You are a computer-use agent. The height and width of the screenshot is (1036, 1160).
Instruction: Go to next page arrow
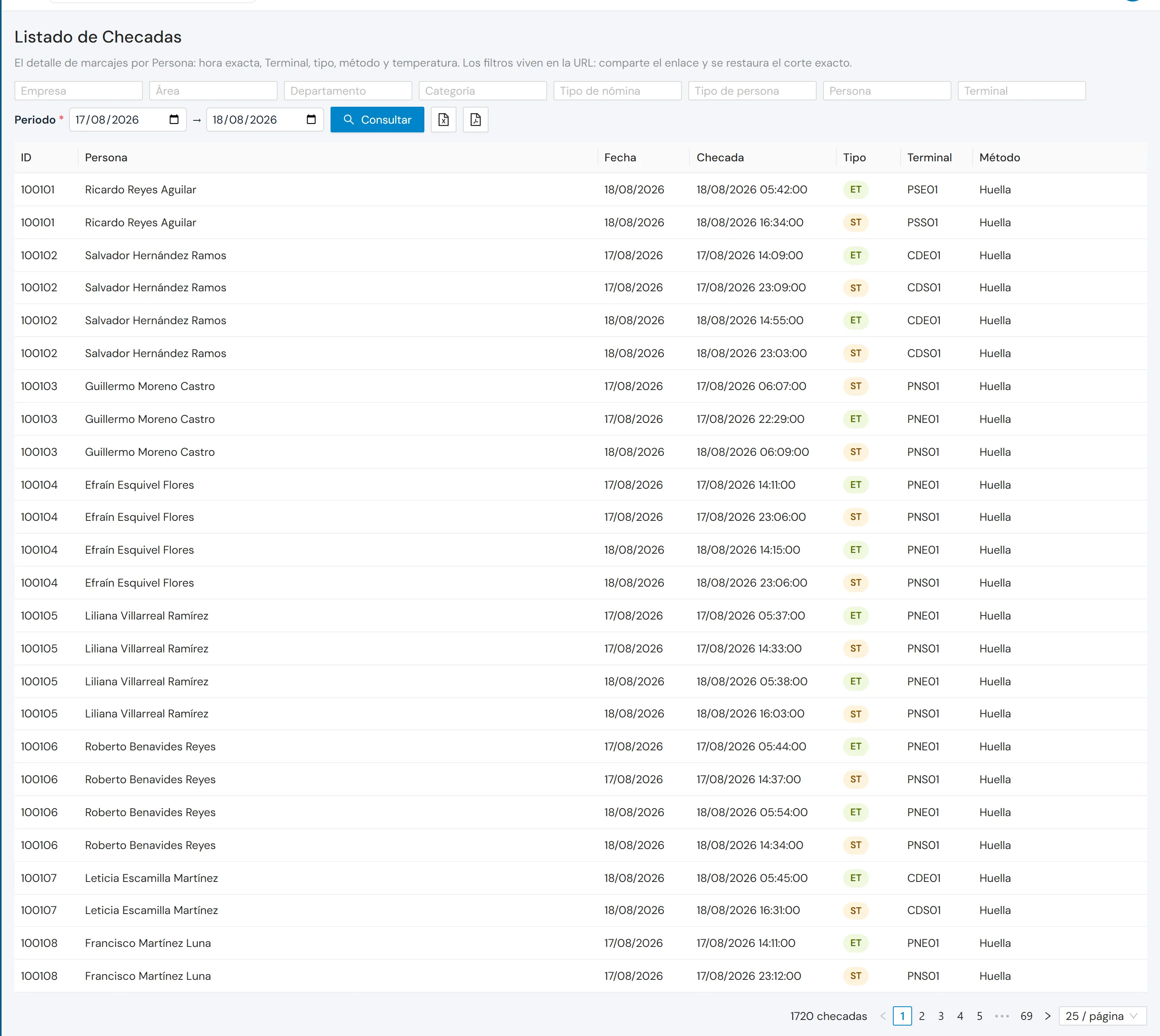pyautogui.click(x=1047, y=1016)
